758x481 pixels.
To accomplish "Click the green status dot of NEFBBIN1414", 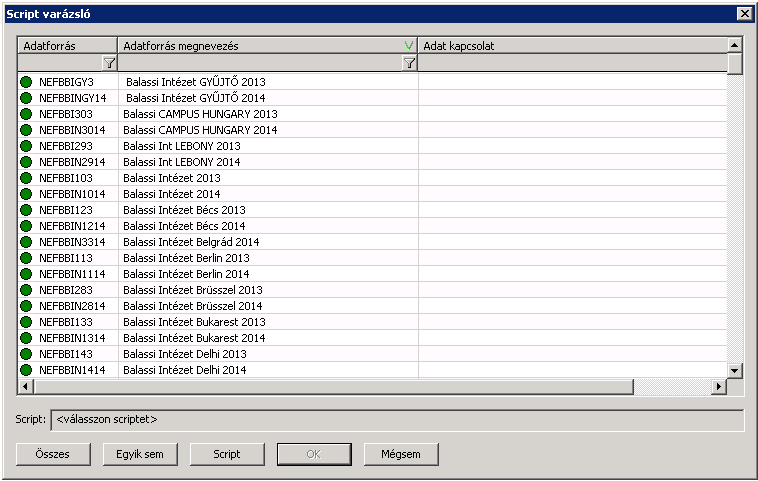I will pos(26,370).
